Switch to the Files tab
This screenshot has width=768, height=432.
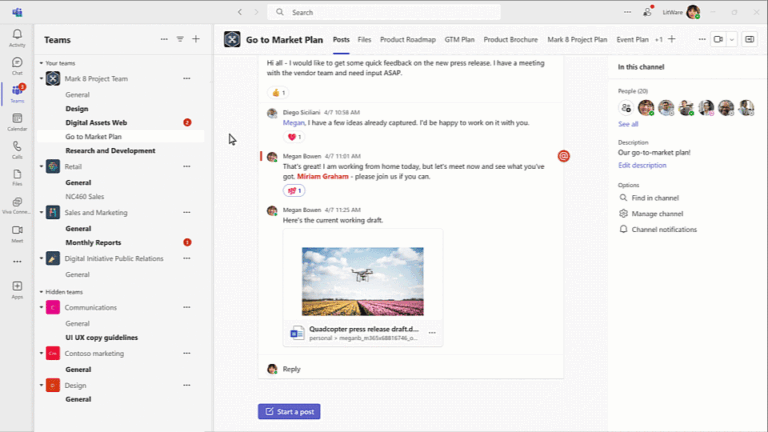(364, 40)
